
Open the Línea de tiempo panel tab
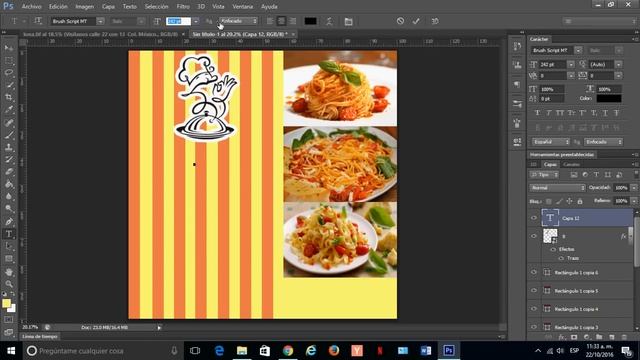tap(40, 336)
